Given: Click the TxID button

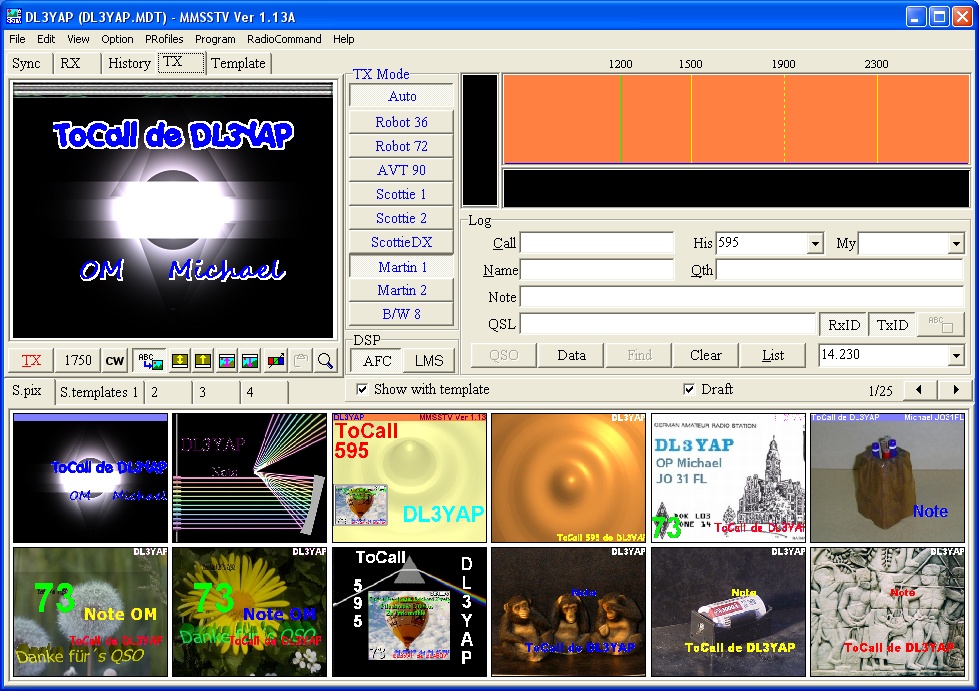Looking at the screenshot, I should click(x=892, y=325).
